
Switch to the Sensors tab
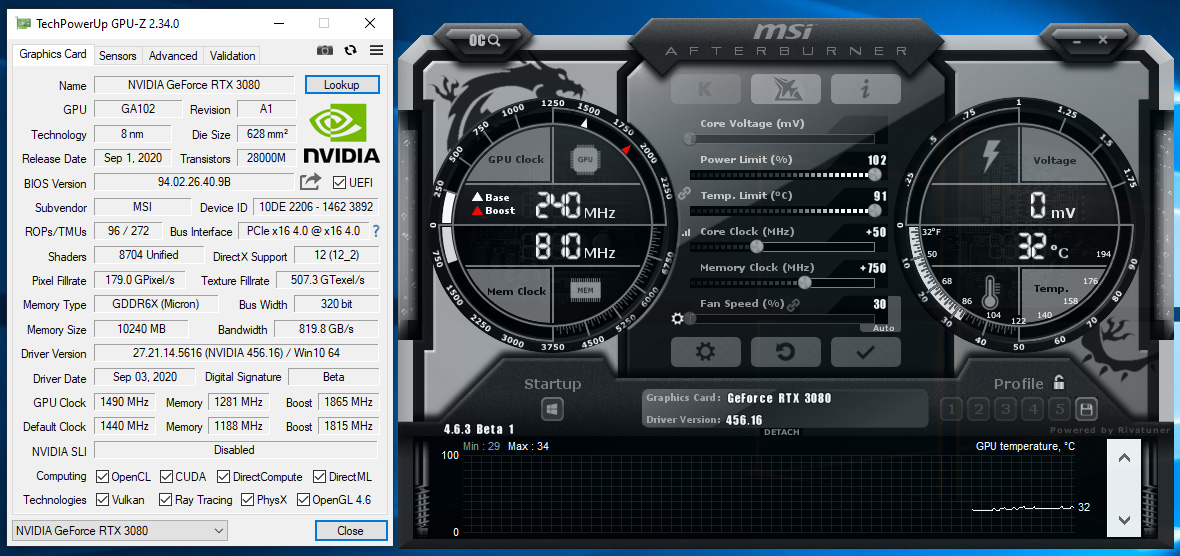click(117, 56)
